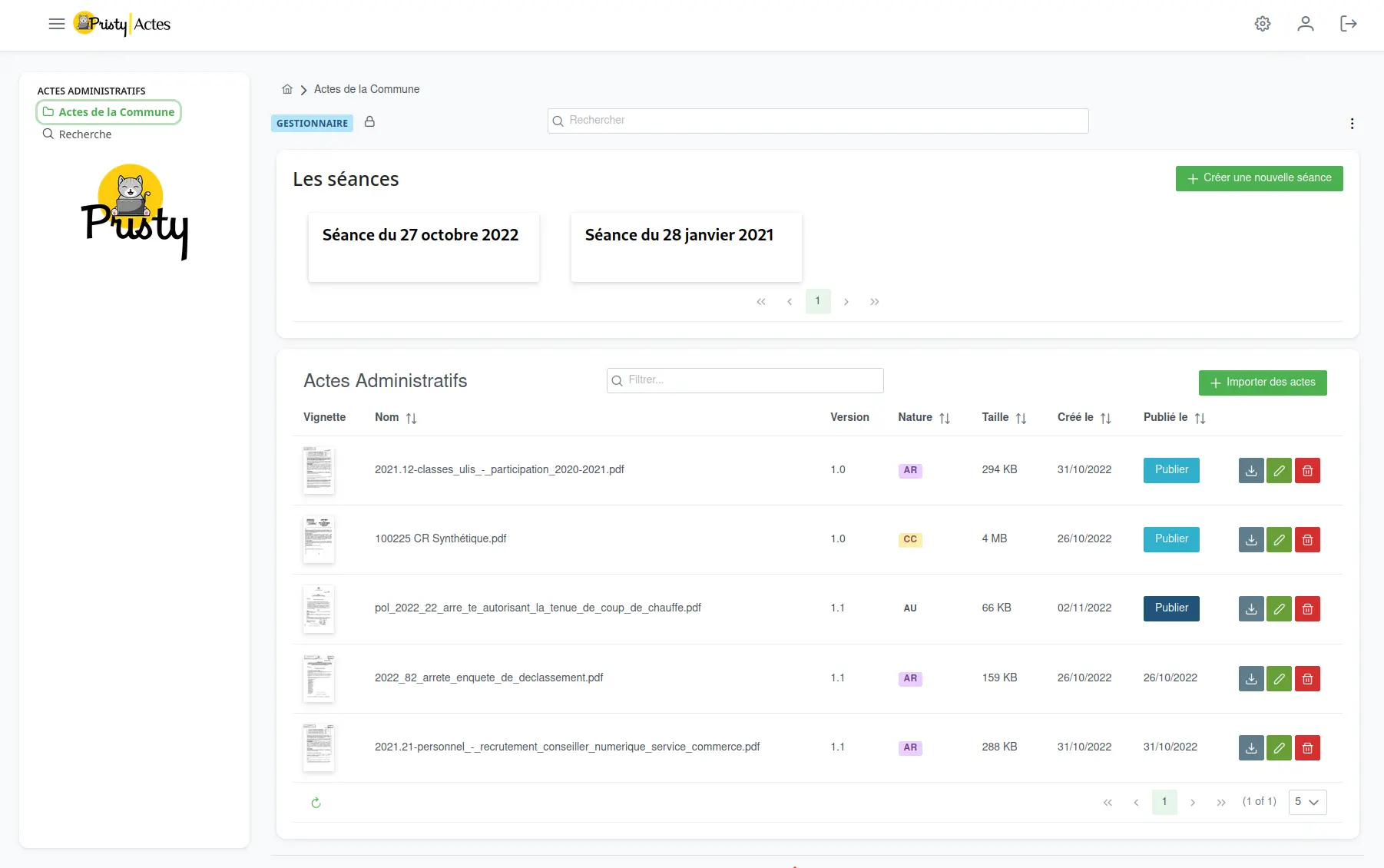Delete the 2021.12-classes_ulis participation act
This screenshot has width=1384, height=868.
point(1307,470)
